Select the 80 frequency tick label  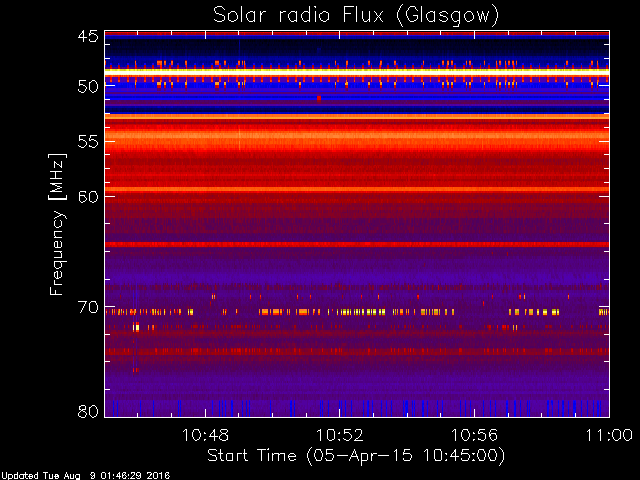click(x=88, y=411)
